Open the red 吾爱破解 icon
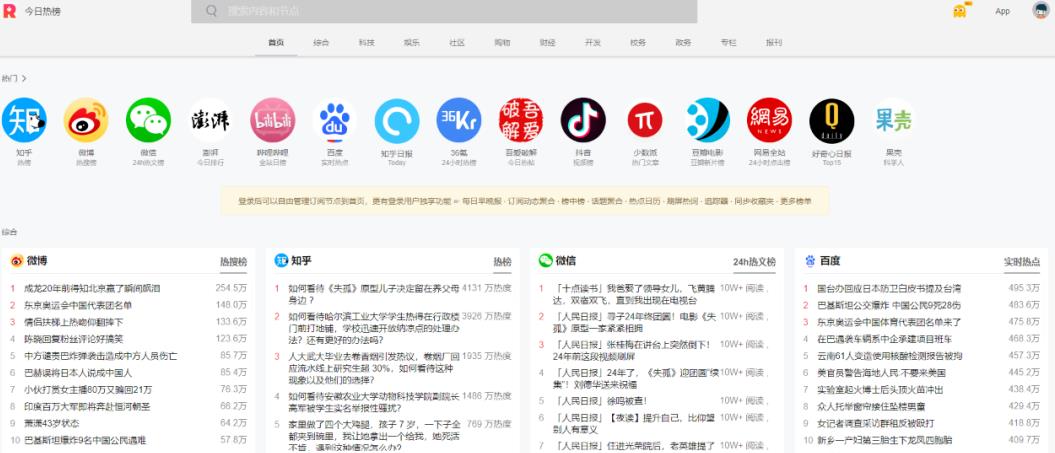This screenshot has height=453, width=1055. tap(521, 120)
